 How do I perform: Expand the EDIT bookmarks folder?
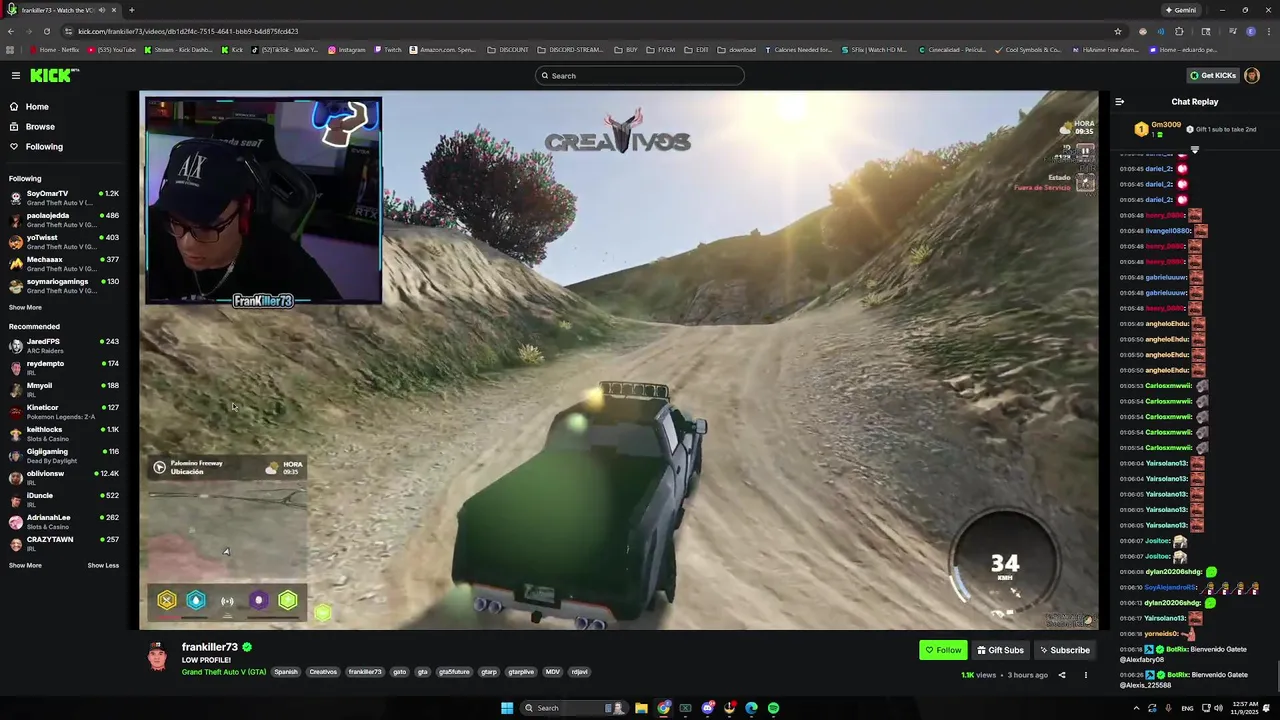[697, 50]
